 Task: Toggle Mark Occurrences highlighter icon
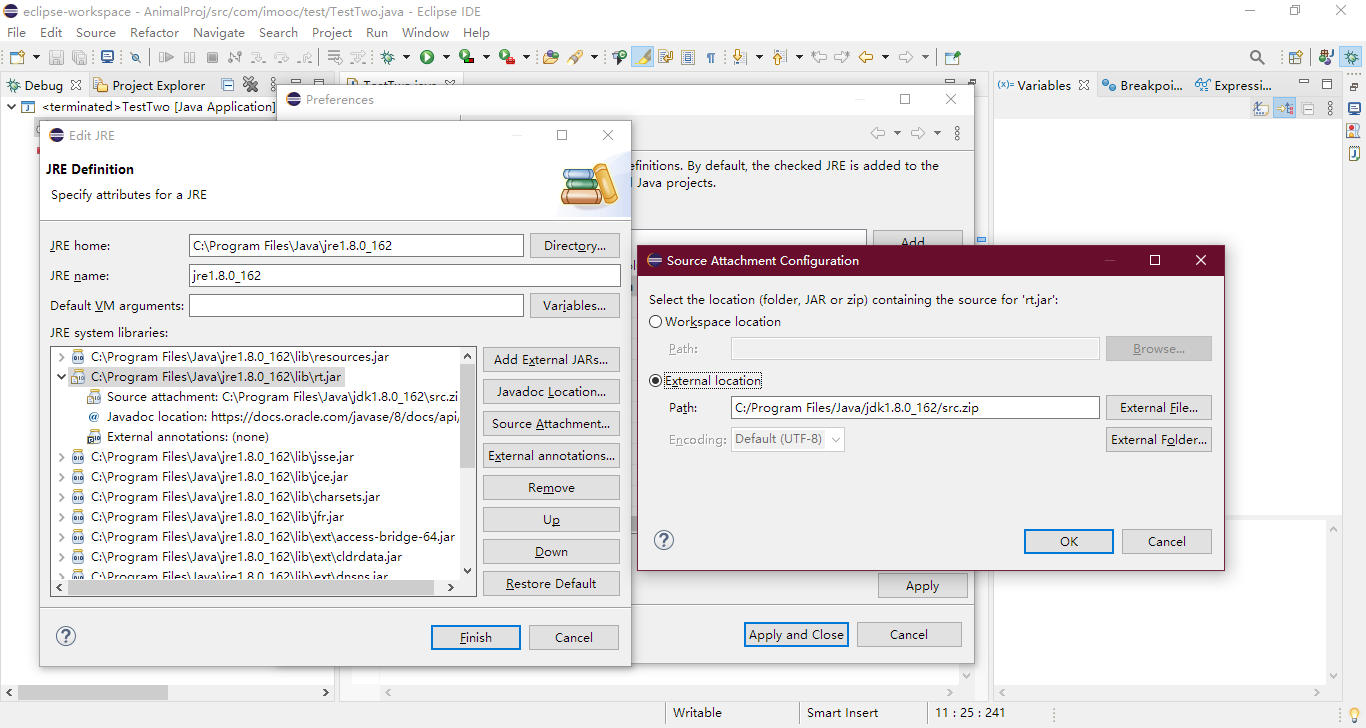tap(643, 57)
